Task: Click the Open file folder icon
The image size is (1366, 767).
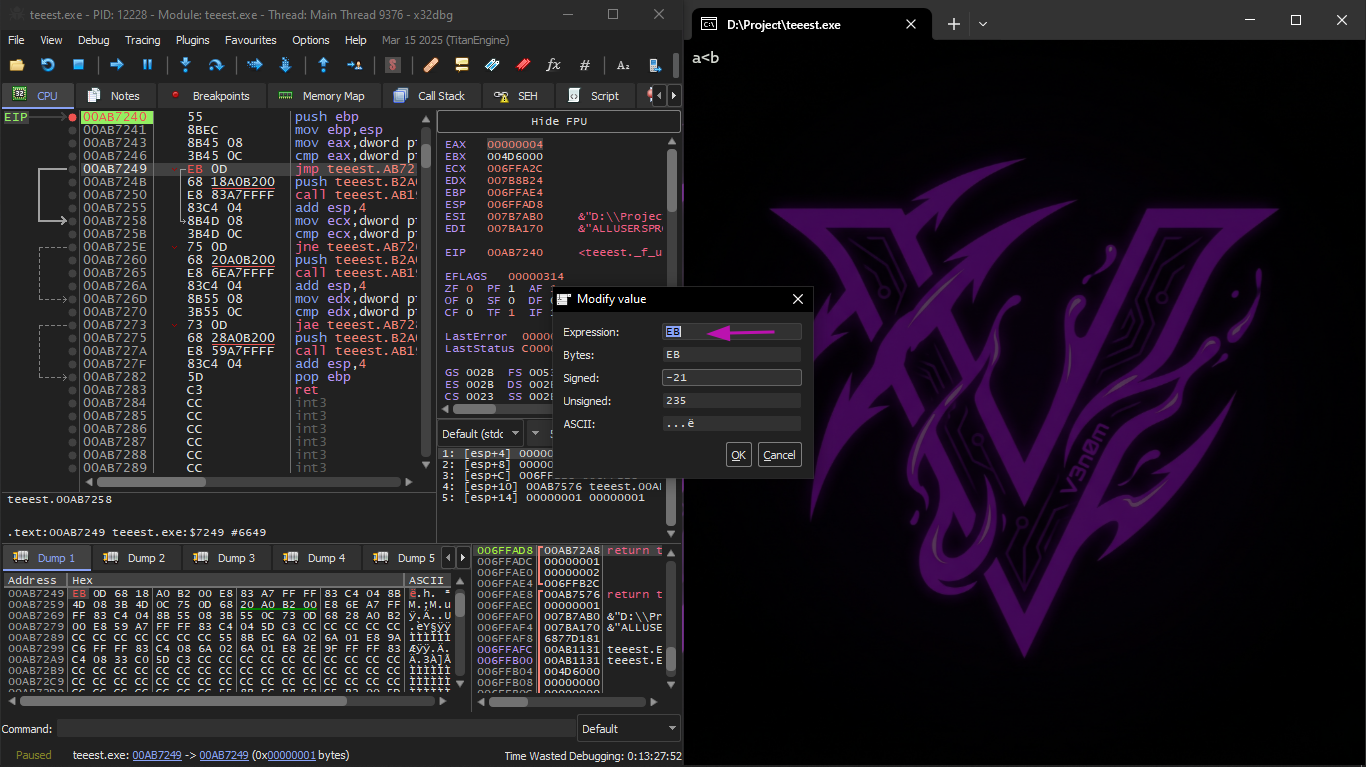Action: pyautogui.click(x=16, y=65)
